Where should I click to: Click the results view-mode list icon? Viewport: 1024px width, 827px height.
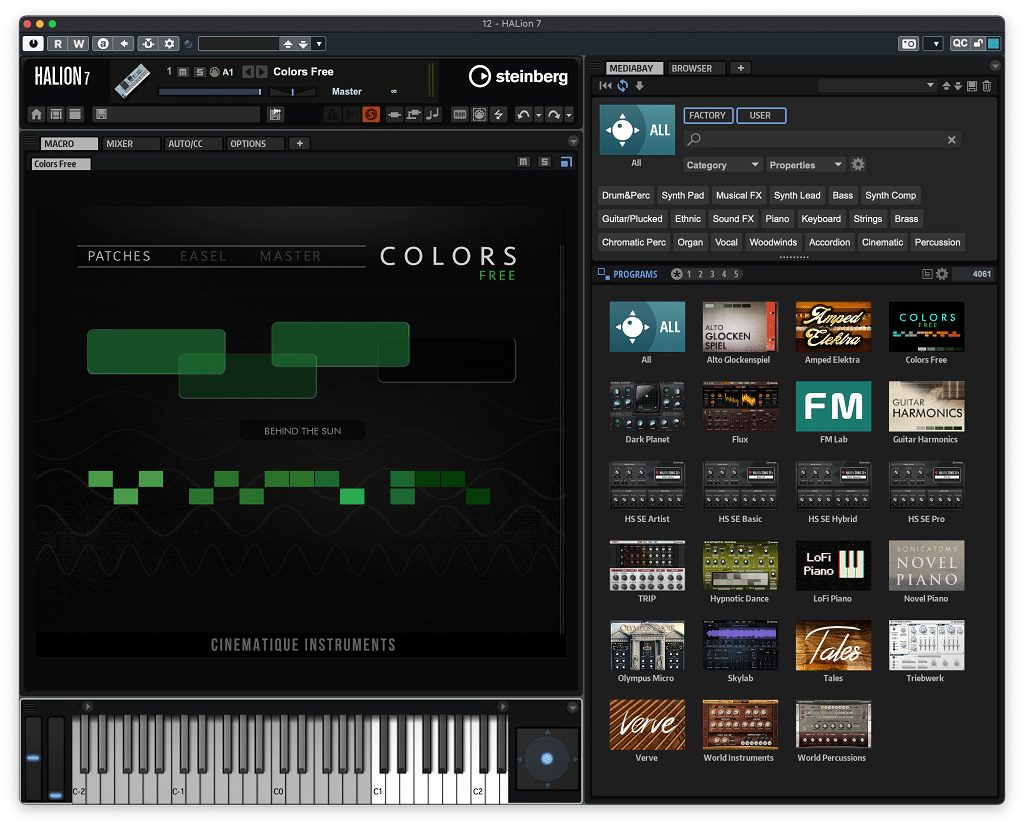click(x=927, y=274)
